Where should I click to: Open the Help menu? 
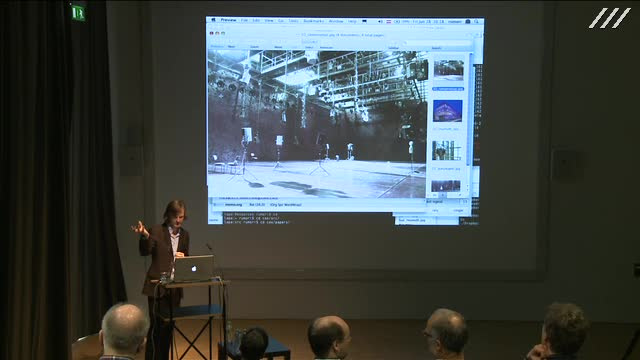pos(352,20)
